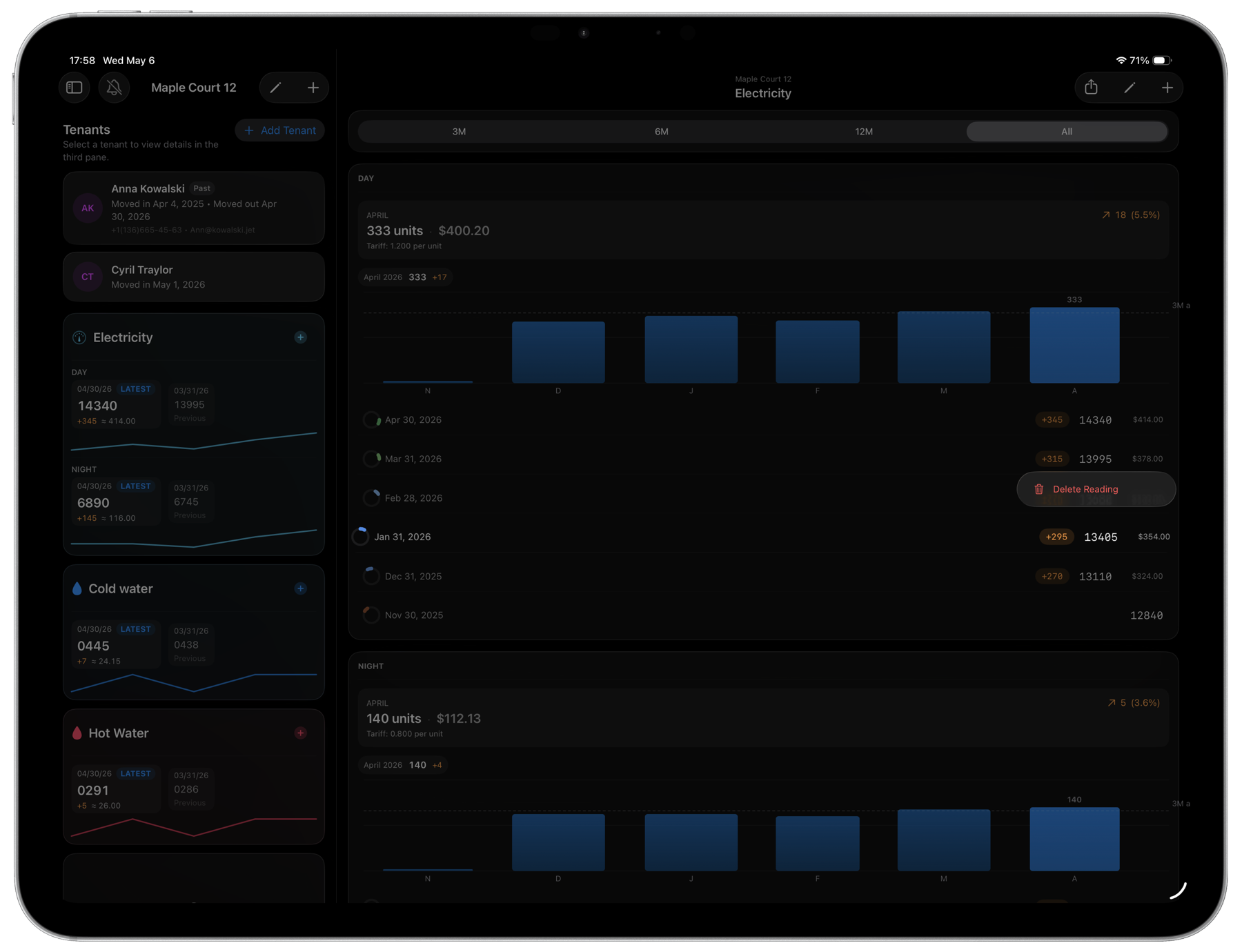
Task: Tap the +270 badge on Dec 31 row
Action: [x=1052, y=576]
